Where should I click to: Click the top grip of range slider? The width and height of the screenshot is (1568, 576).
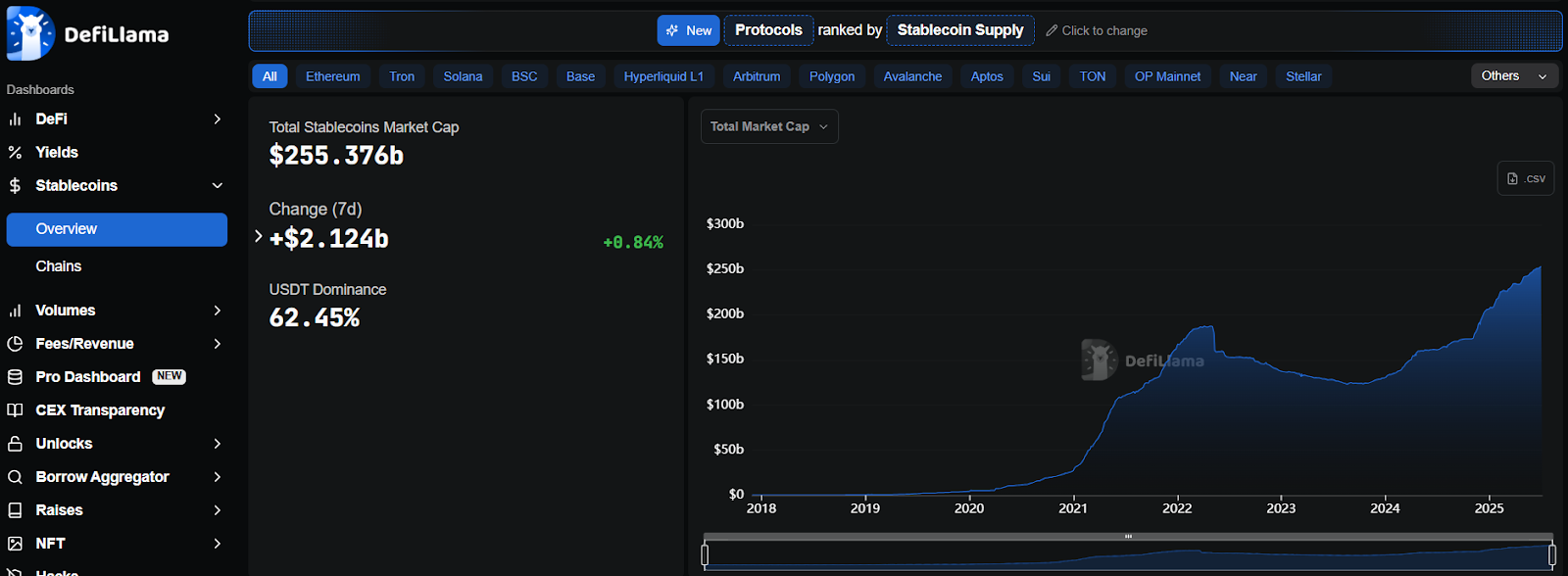click(1128, 537)
